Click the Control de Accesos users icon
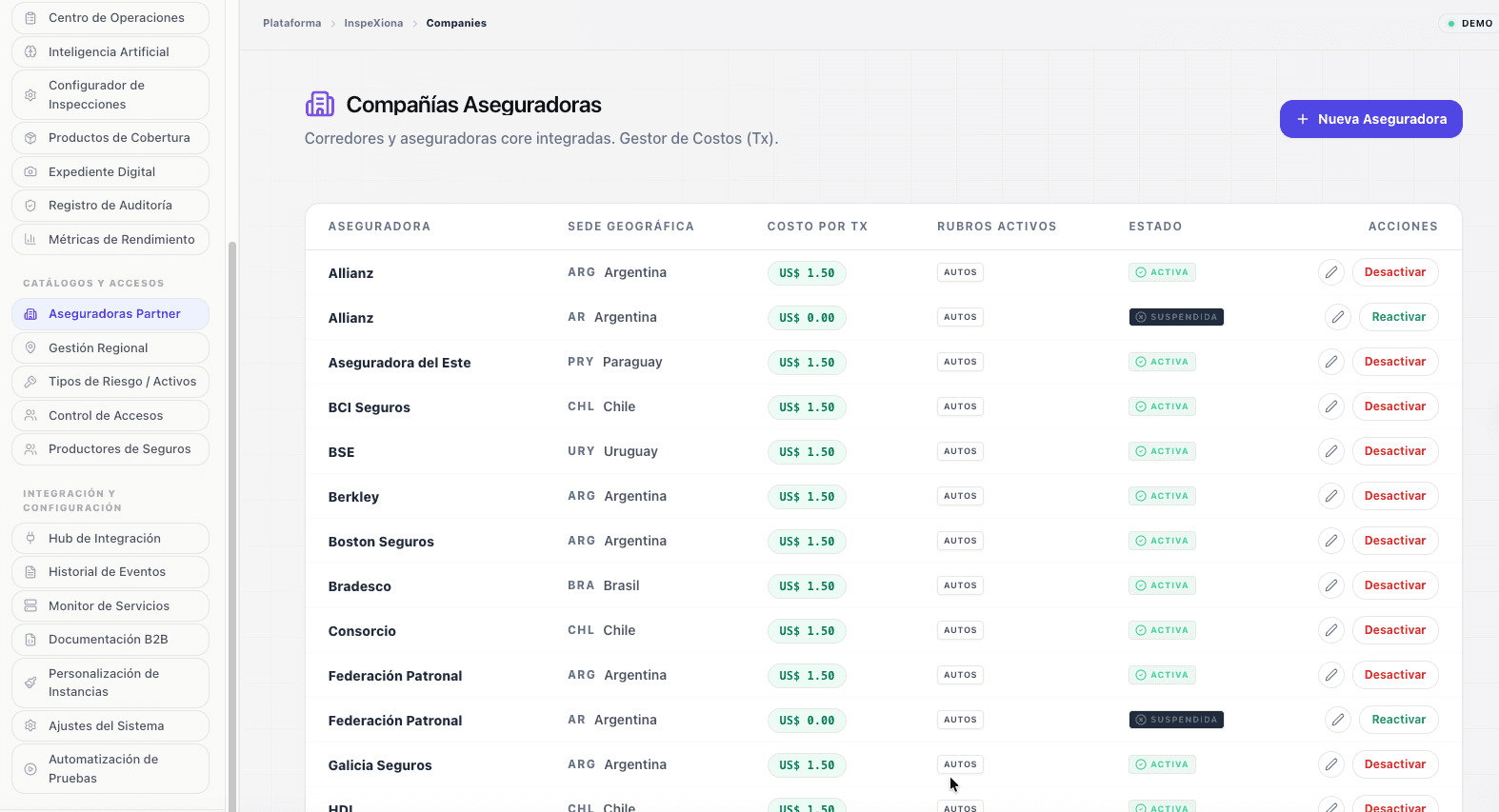The width and height of the screenshot is (1499, 812). coord(30,416)
